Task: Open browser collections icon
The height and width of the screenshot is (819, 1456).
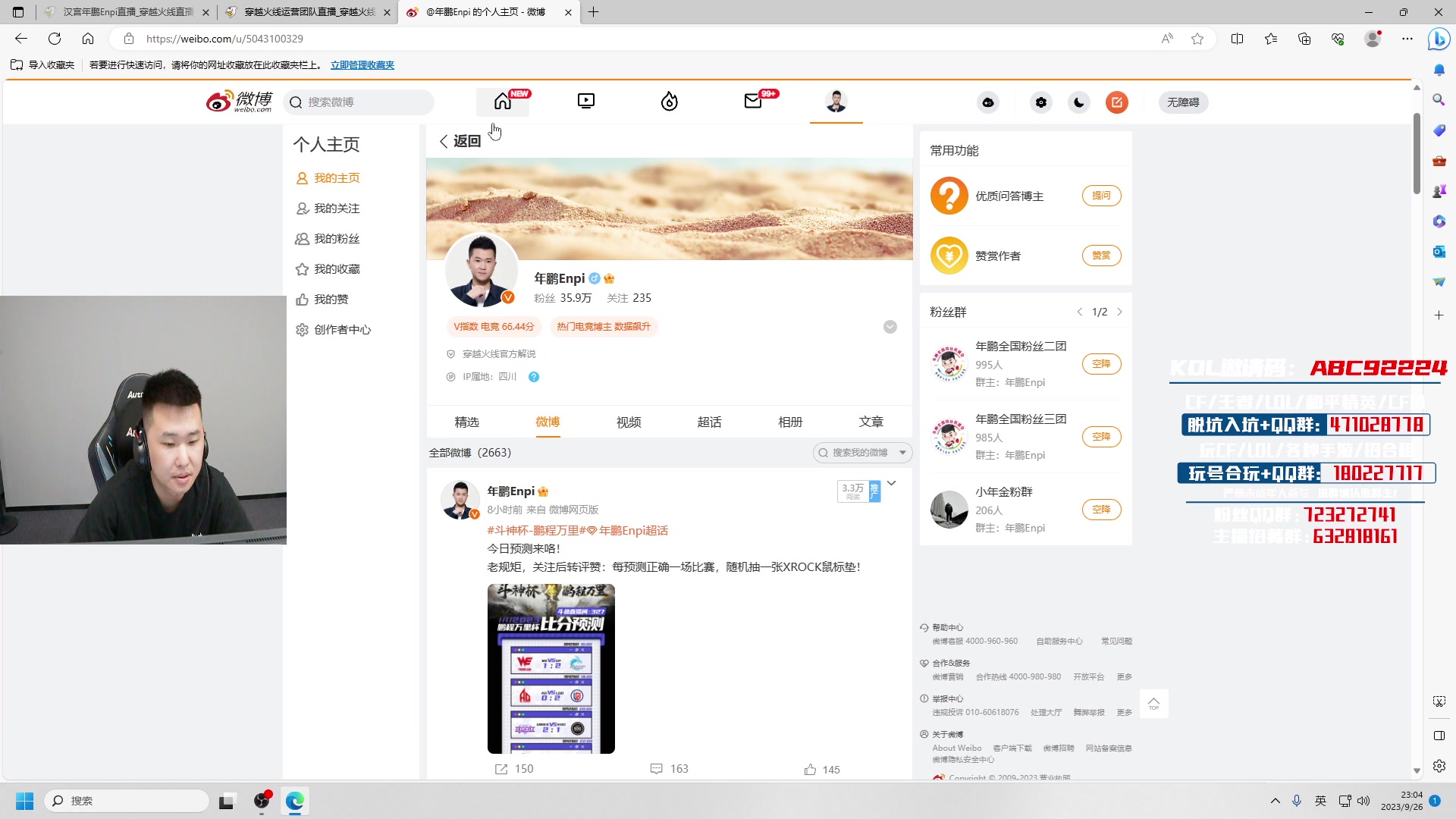Action: [x=1304, y=39]
